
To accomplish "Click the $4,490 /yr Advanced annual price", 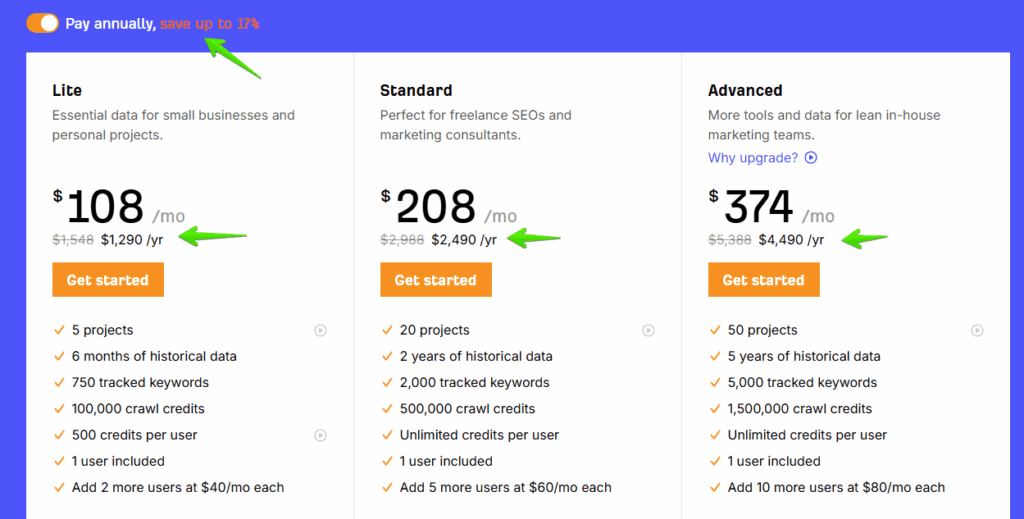I will point(791,240).
